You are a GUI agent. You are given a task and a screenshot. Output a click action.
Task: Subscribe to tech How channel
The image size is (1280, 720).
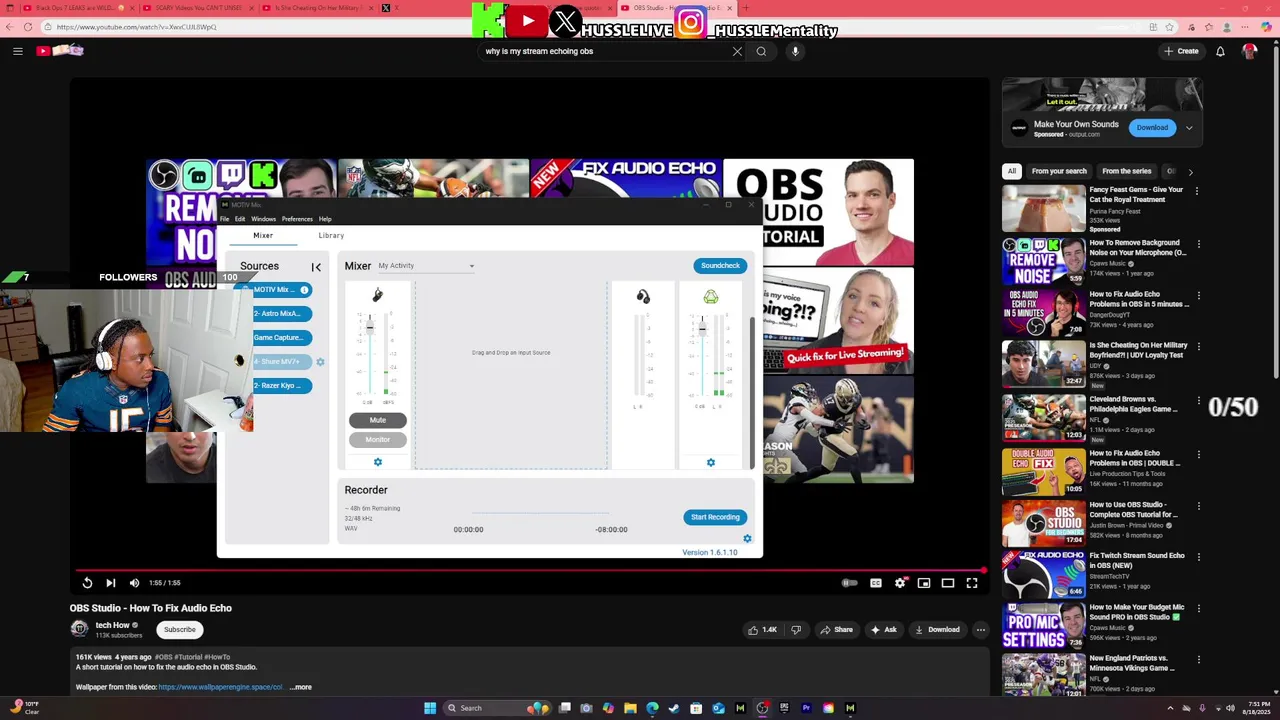180,630
